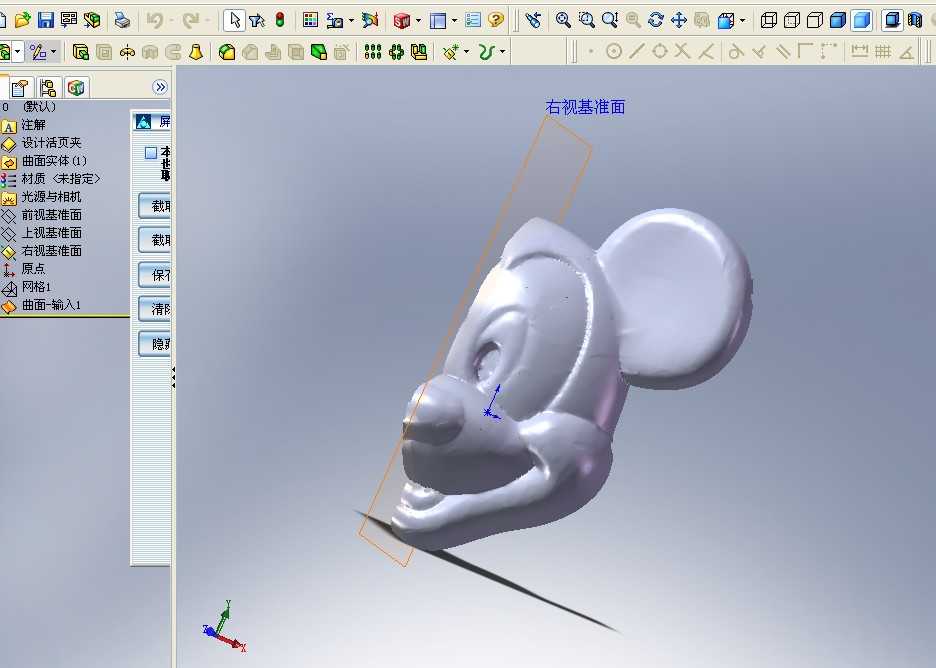Select 曲面实体(1) folder in tree
Screen dimensions: 936x668
click(x=54, y=161)
